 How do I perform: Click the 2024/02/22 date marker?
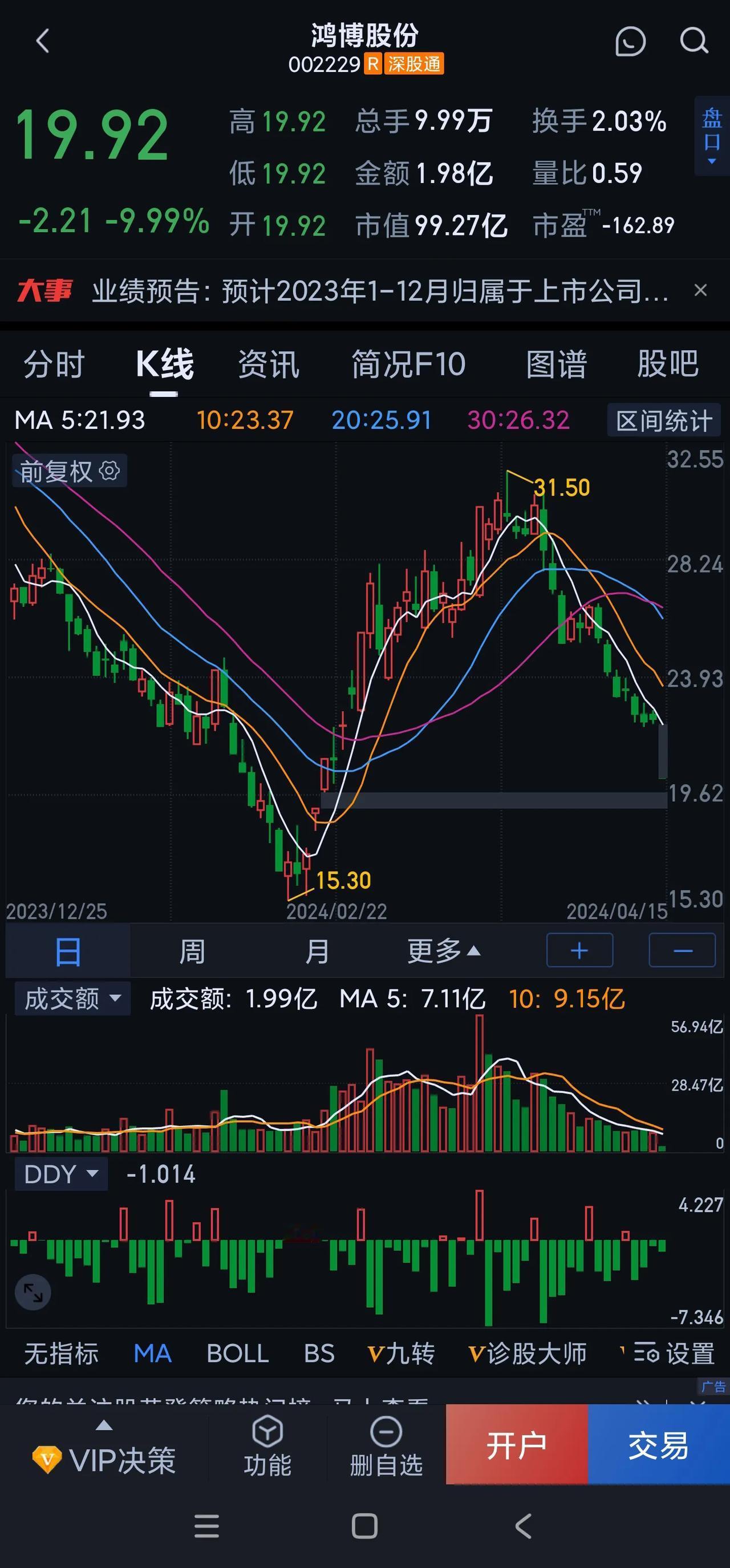pyautogui.click(x=336, y=911)
